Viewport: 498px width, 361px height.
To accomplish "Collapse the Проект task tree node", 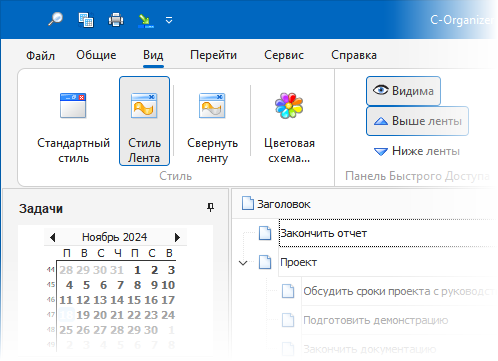I will click(243, 263).
